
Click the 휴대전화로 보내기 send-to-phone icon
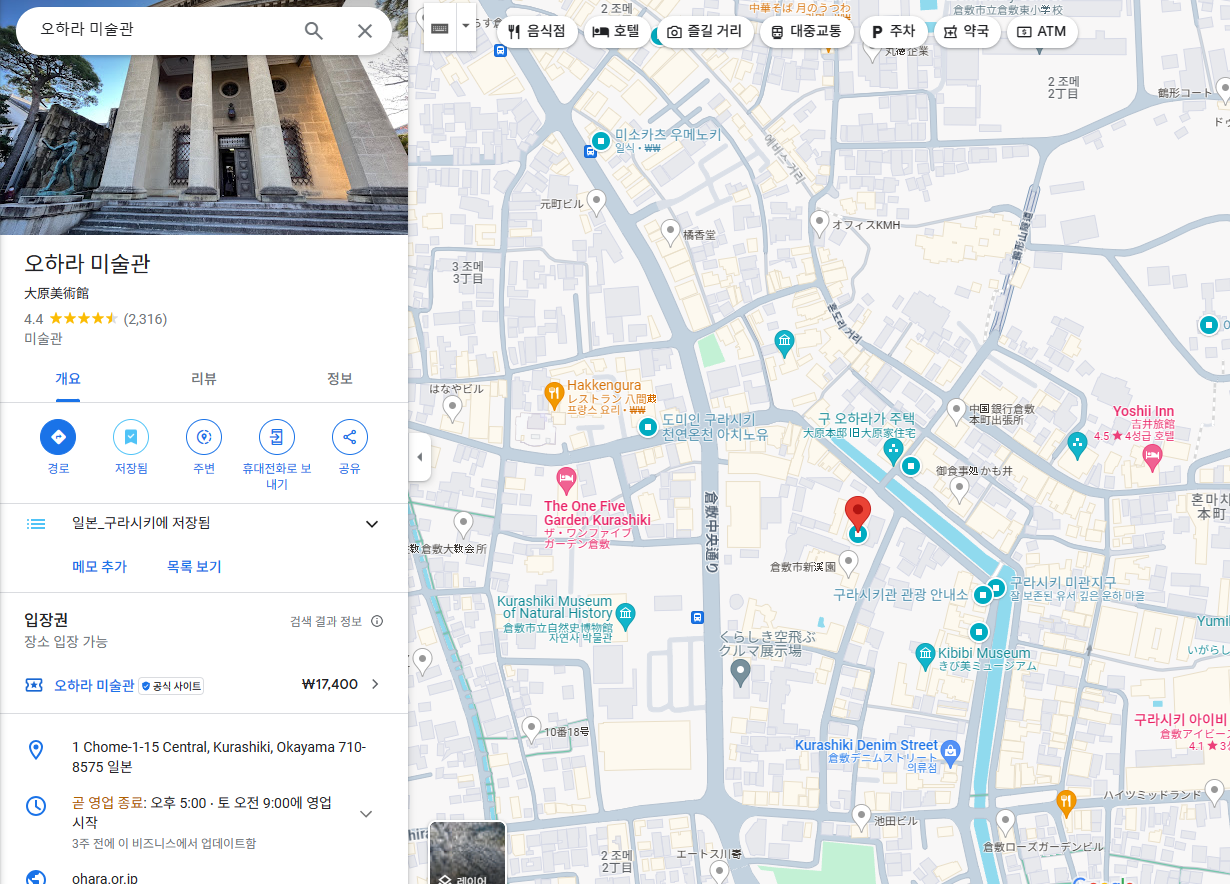pos(277,437)
